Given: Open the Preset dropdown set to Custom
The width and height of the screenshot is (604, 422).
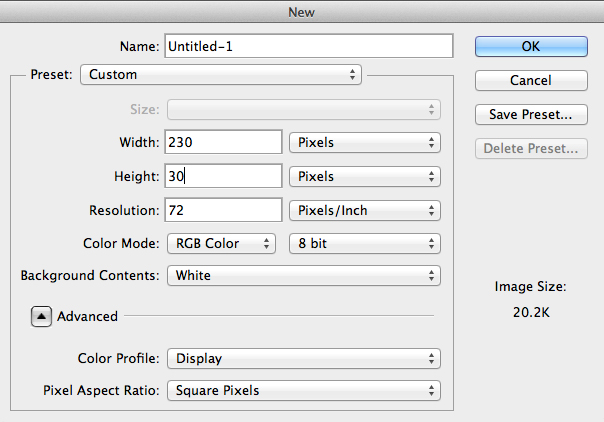Looking at the screenshot, I should point(221,74).
